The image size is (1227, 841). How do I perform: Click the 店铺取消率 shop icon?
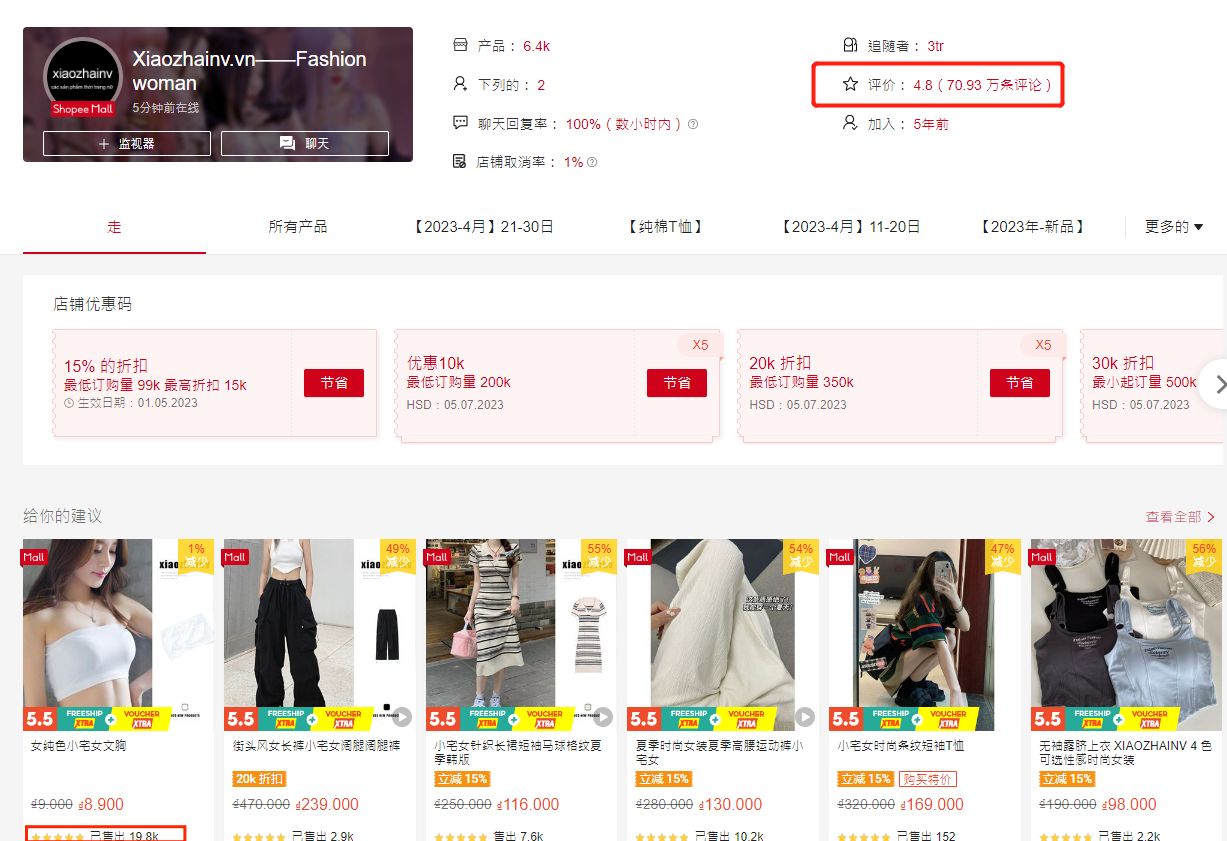[x=461, y=159]
